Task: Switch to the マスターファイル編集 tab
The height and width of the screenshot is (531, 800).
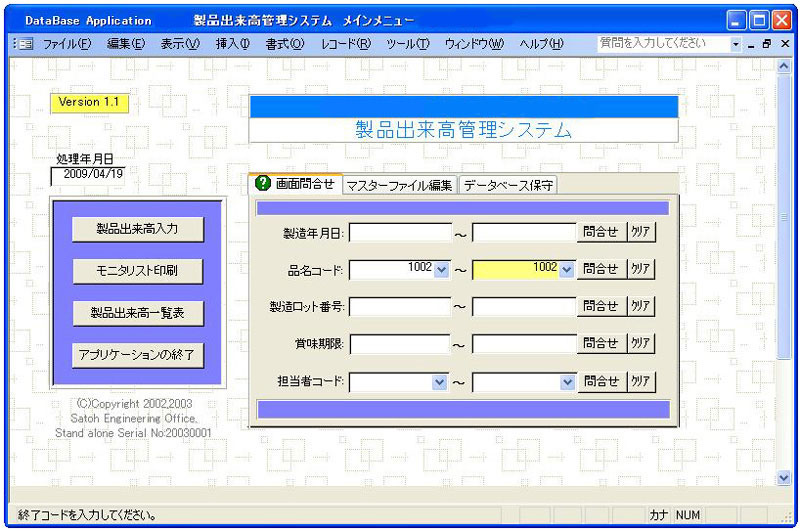Action: (x=399, y=186)
